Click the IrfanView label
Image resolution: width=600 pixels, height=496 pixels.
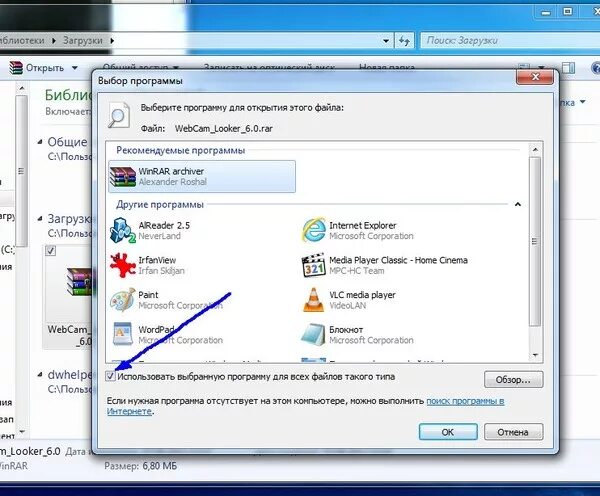(x=157, y=260)
